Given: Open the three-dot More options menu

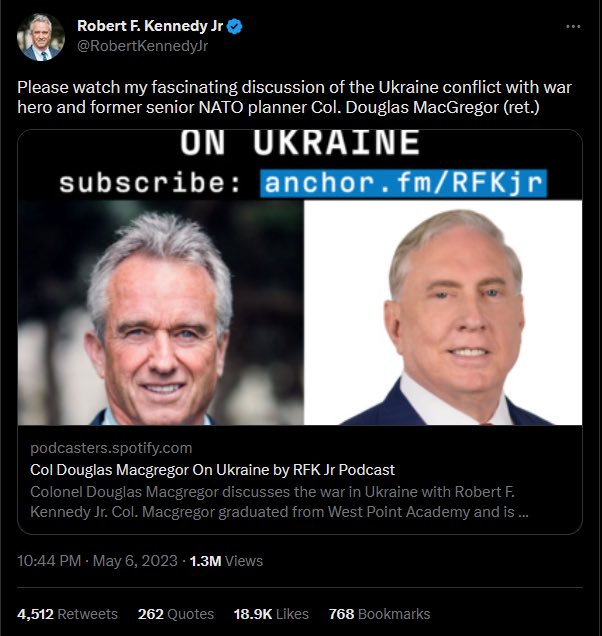Looking at the screenshot, I should click(x=571, y=27).
